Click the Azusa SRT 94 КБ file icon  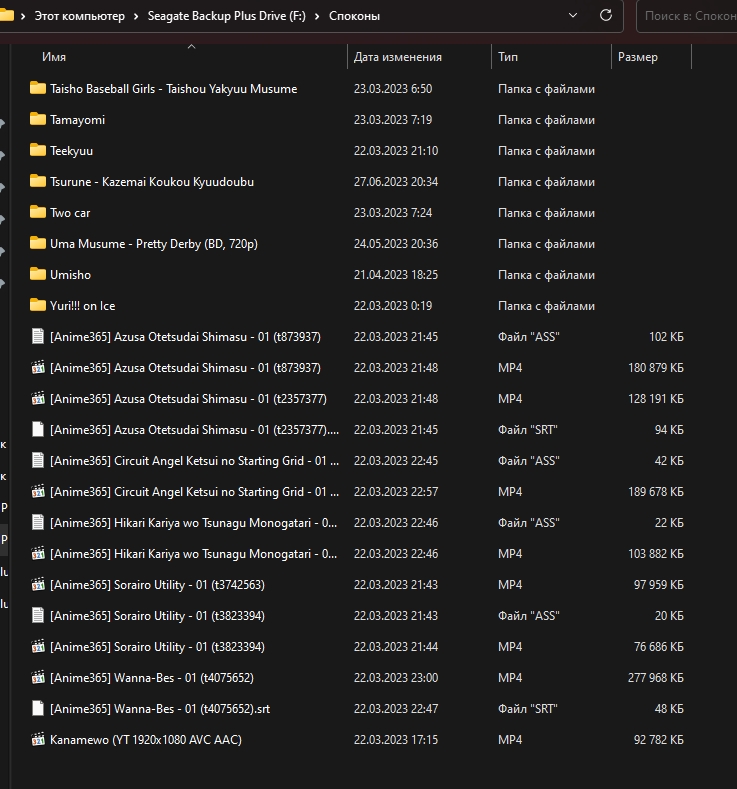click(38, 429)
